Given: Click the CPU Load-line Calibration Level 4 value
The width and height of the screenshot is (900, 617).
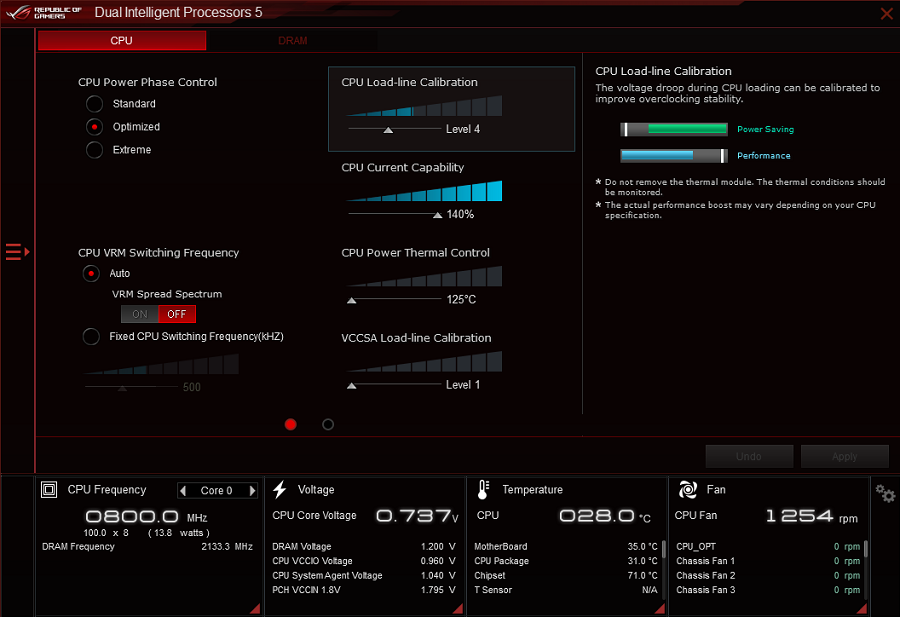Looking at the screenshot, I should [x=463, y=129].
